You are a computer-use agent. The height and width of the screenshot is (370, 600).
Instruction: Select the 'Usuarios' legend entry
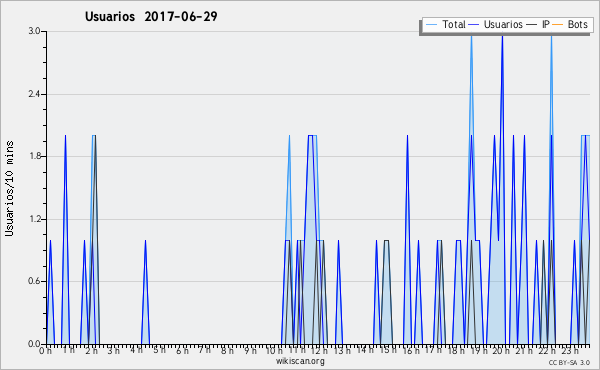click(503, 24)
